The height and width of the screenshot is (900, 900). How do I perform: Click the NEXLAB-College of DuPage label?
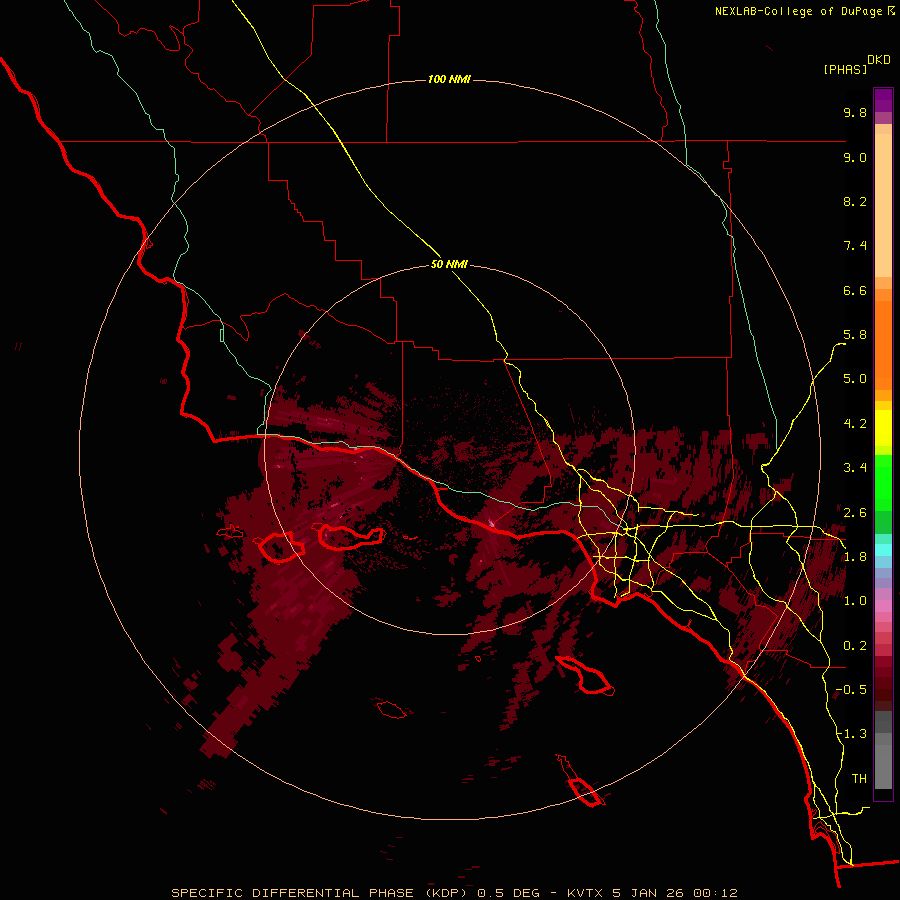click(799, 11)
